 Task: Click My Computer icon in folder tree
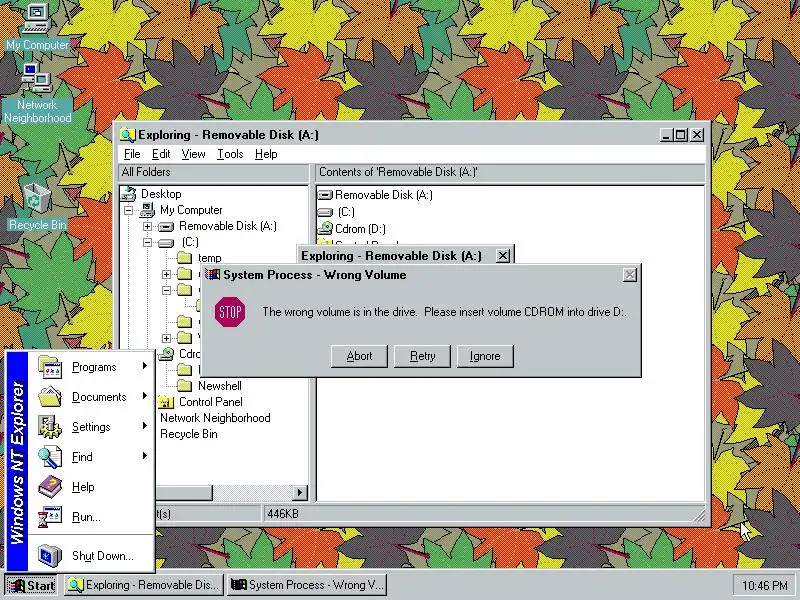(x=147, y=210)
